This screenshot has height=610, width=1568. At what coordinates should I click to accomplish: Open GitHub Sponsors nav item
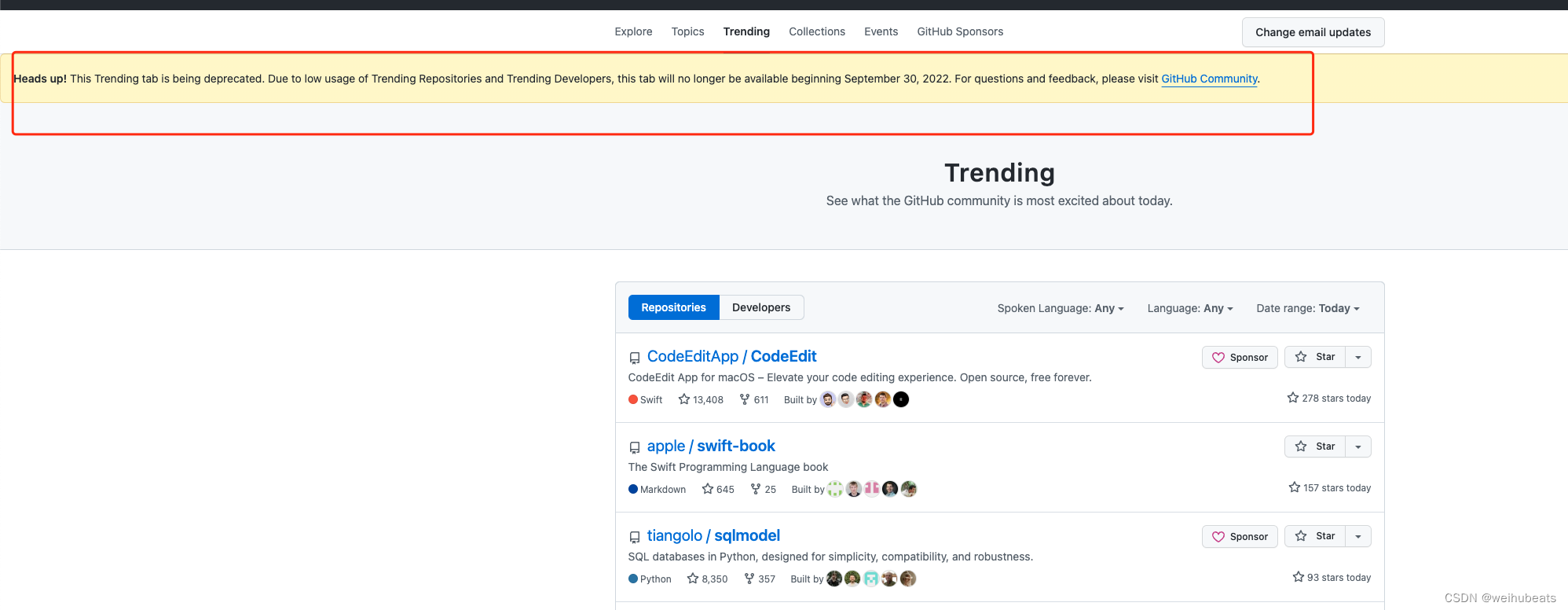960,31
